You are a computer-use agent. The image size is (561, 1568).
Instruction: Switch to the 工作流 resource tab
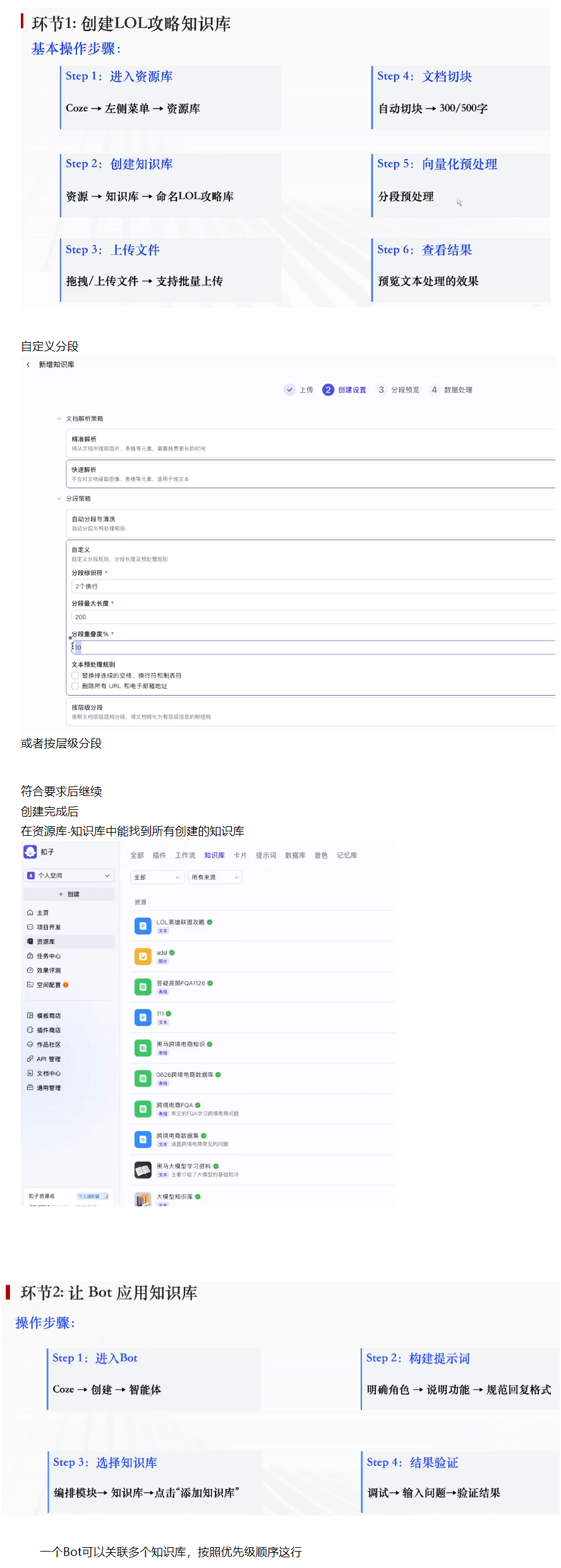(x=185, y=855)
